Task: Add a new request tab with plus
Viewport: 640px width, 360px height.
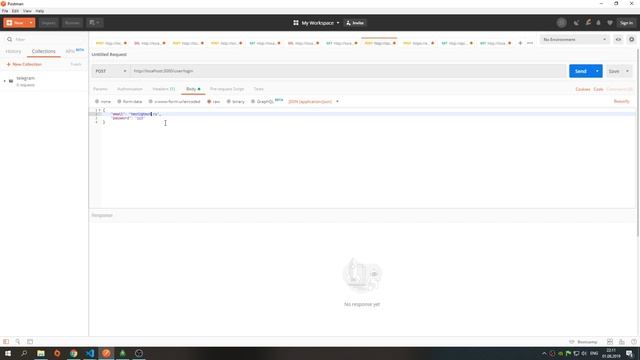Action: (x=520, y=43)
